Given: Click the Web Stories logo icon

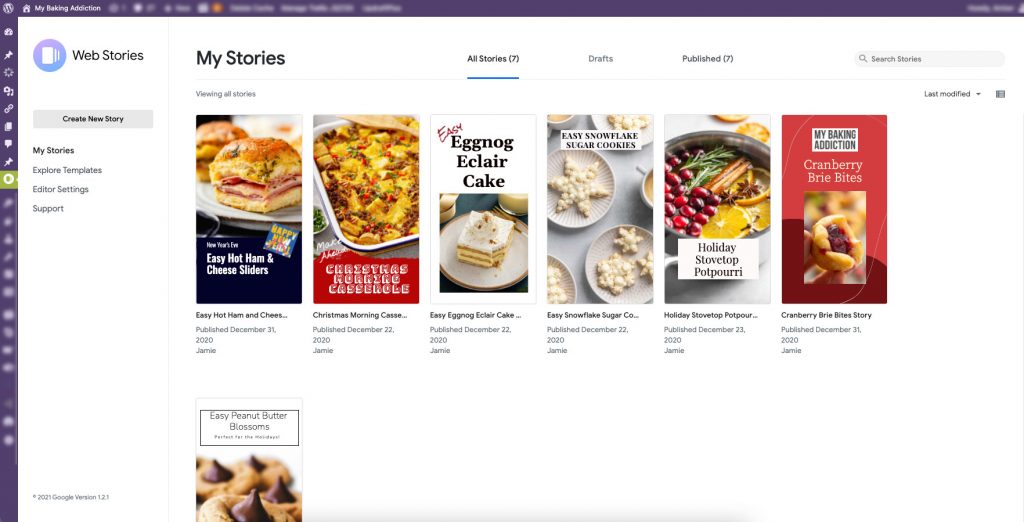Looking at the screenshot, I should coord(49,56).
